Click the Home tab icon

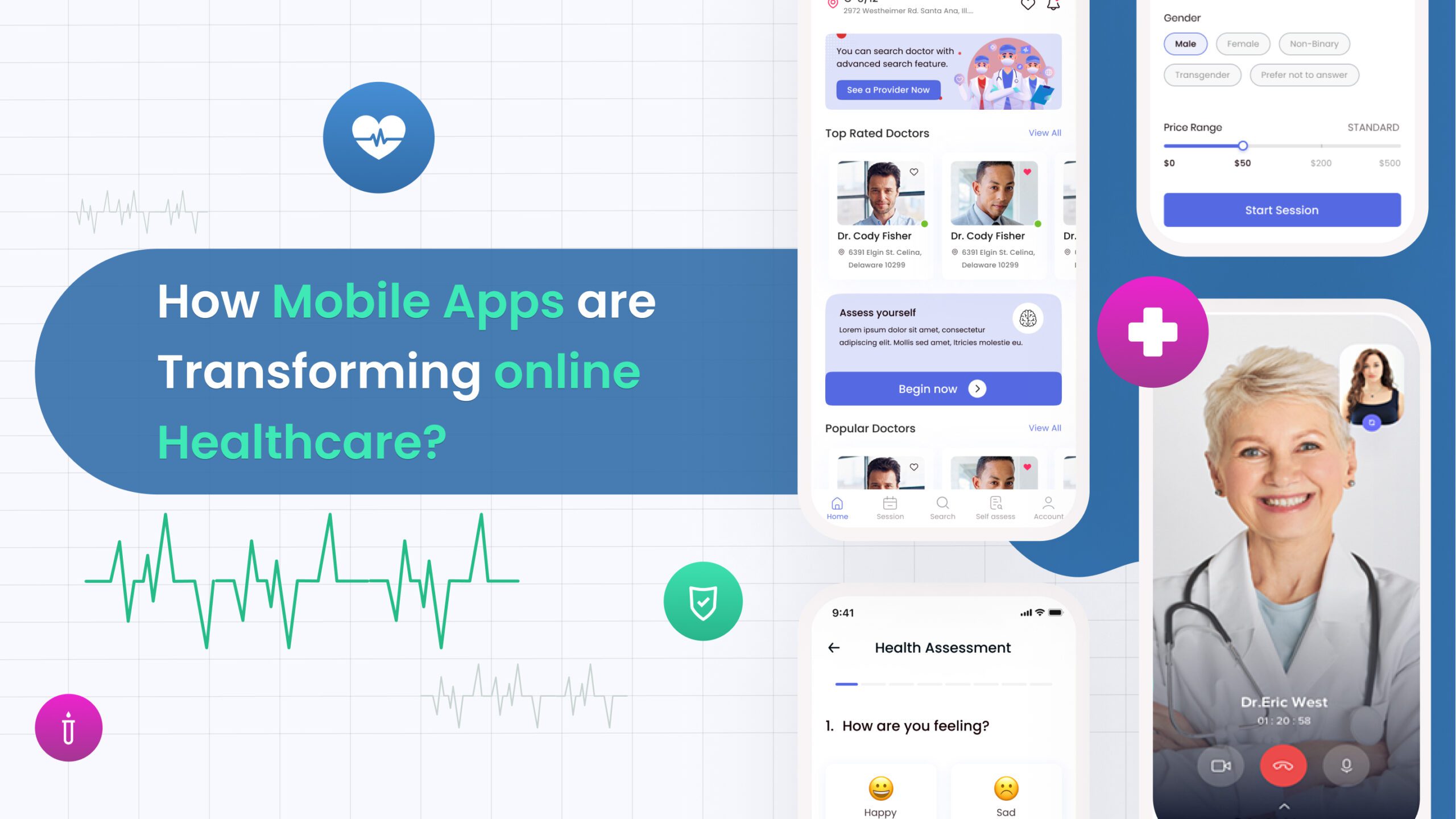(837, 503)
